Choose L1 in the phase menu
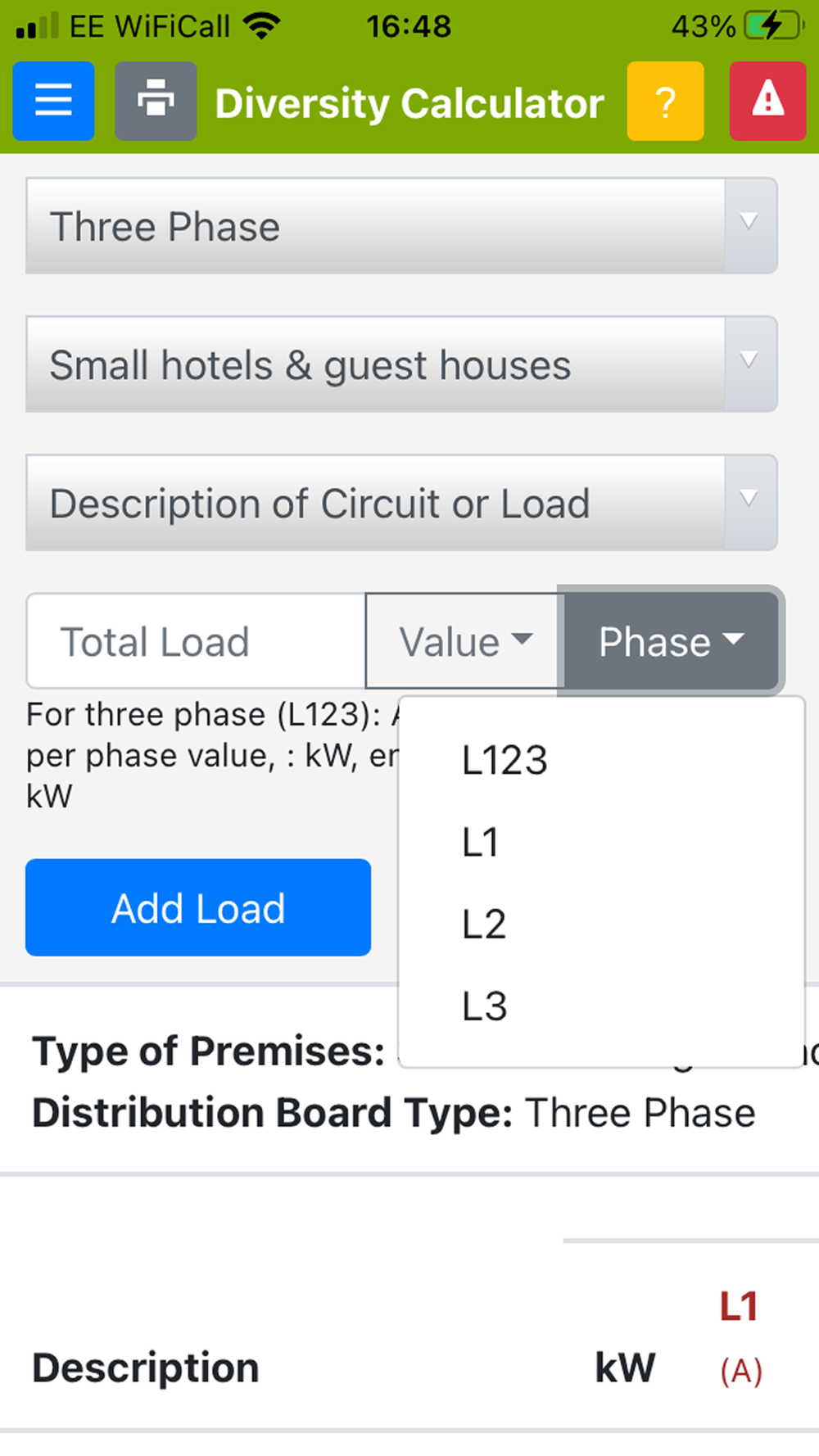819x1456 pixels. tap(481, 842)
